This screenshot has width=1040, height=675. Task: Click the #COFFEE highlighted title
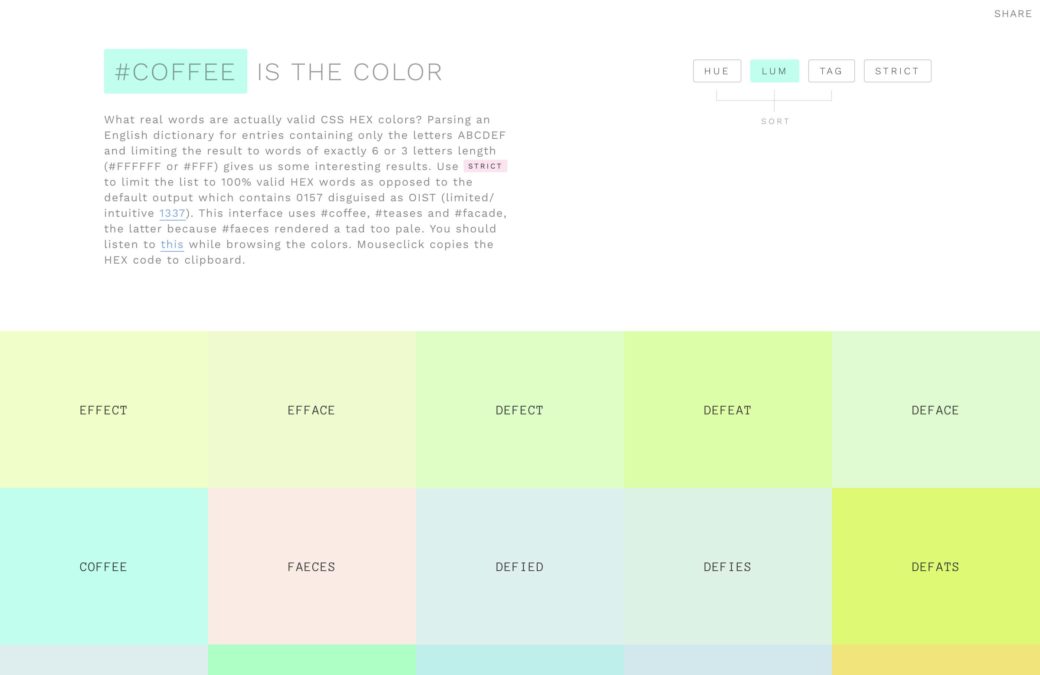(175, 72)
